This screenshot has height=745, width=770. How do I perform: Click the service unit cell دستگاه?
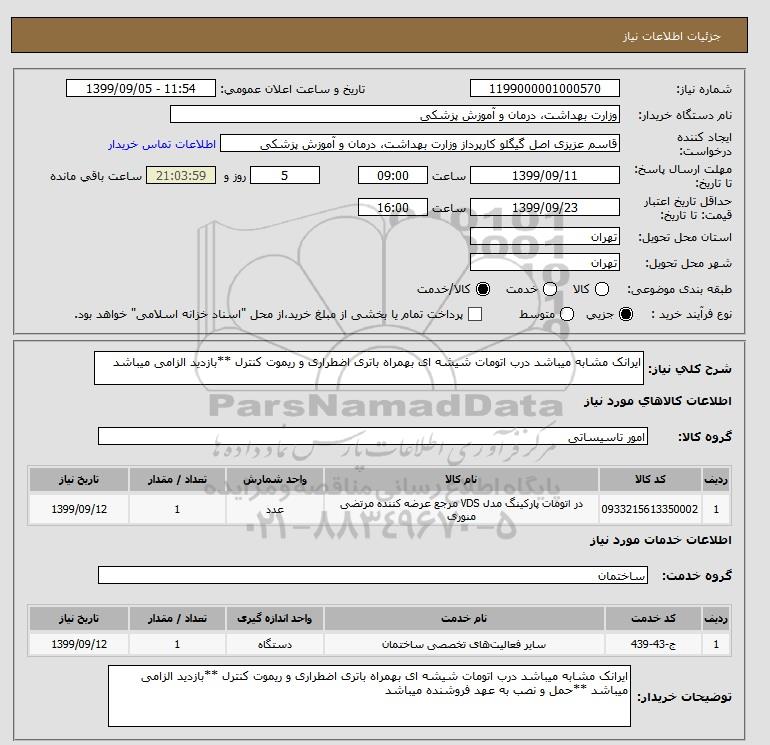pos(275,644)
